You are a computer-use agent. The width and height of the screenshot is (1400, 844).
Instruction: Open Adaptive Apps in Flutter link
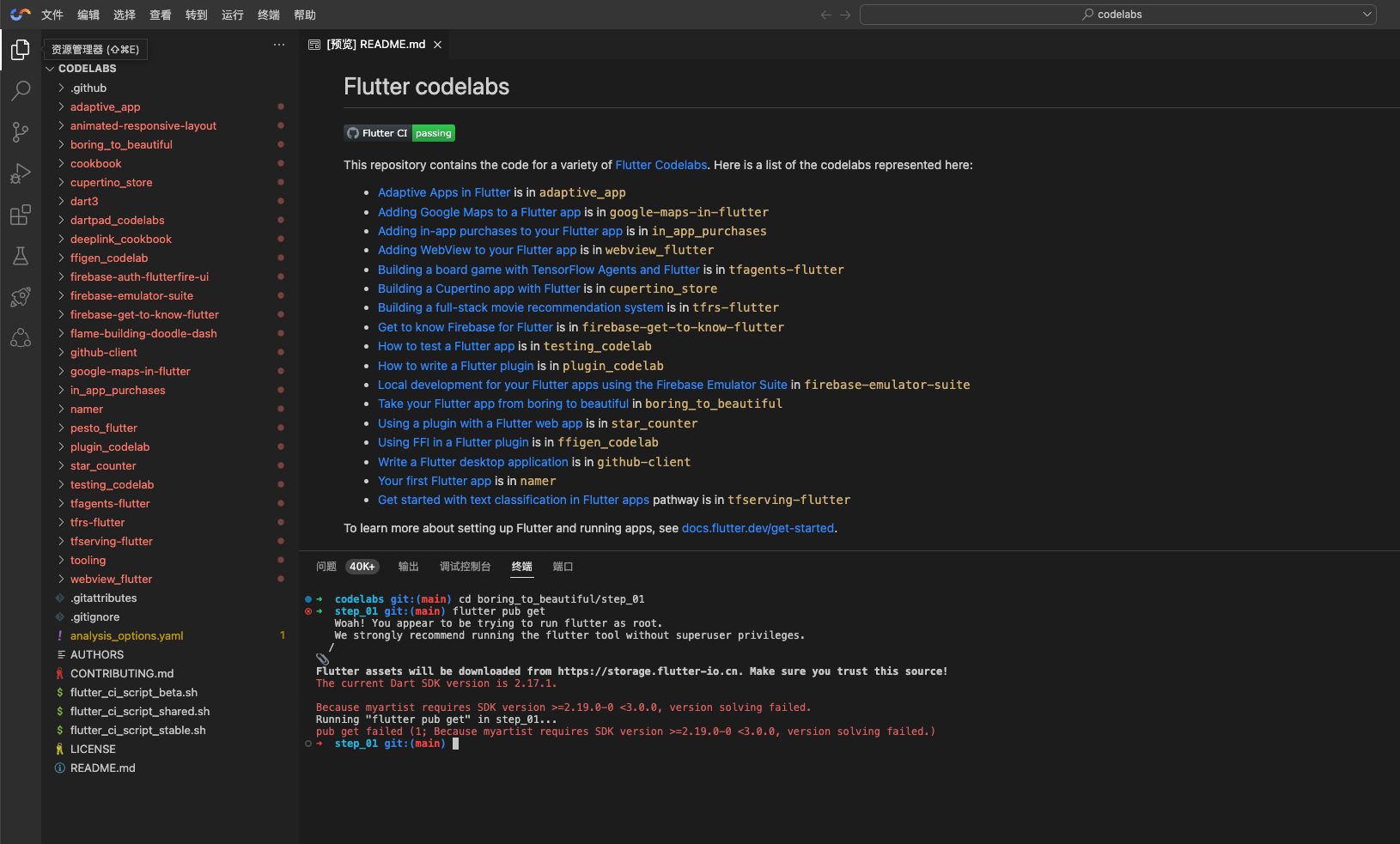[x=444, y=192]
